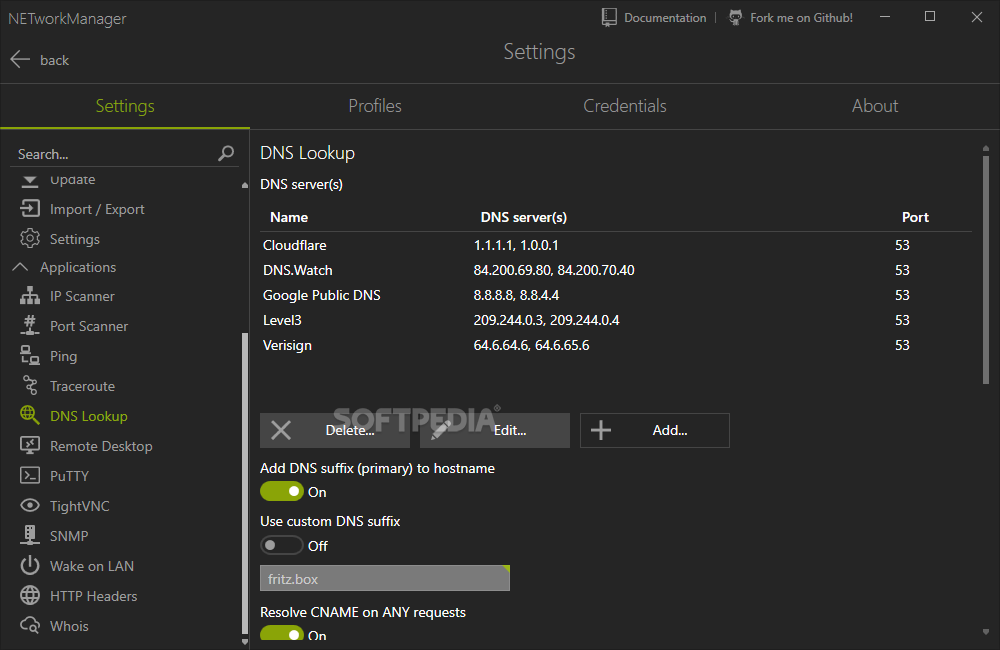This screenshot has width=1000, height=650.
Task: Open Wake on LAN settings label
Action: coord(92,566)
